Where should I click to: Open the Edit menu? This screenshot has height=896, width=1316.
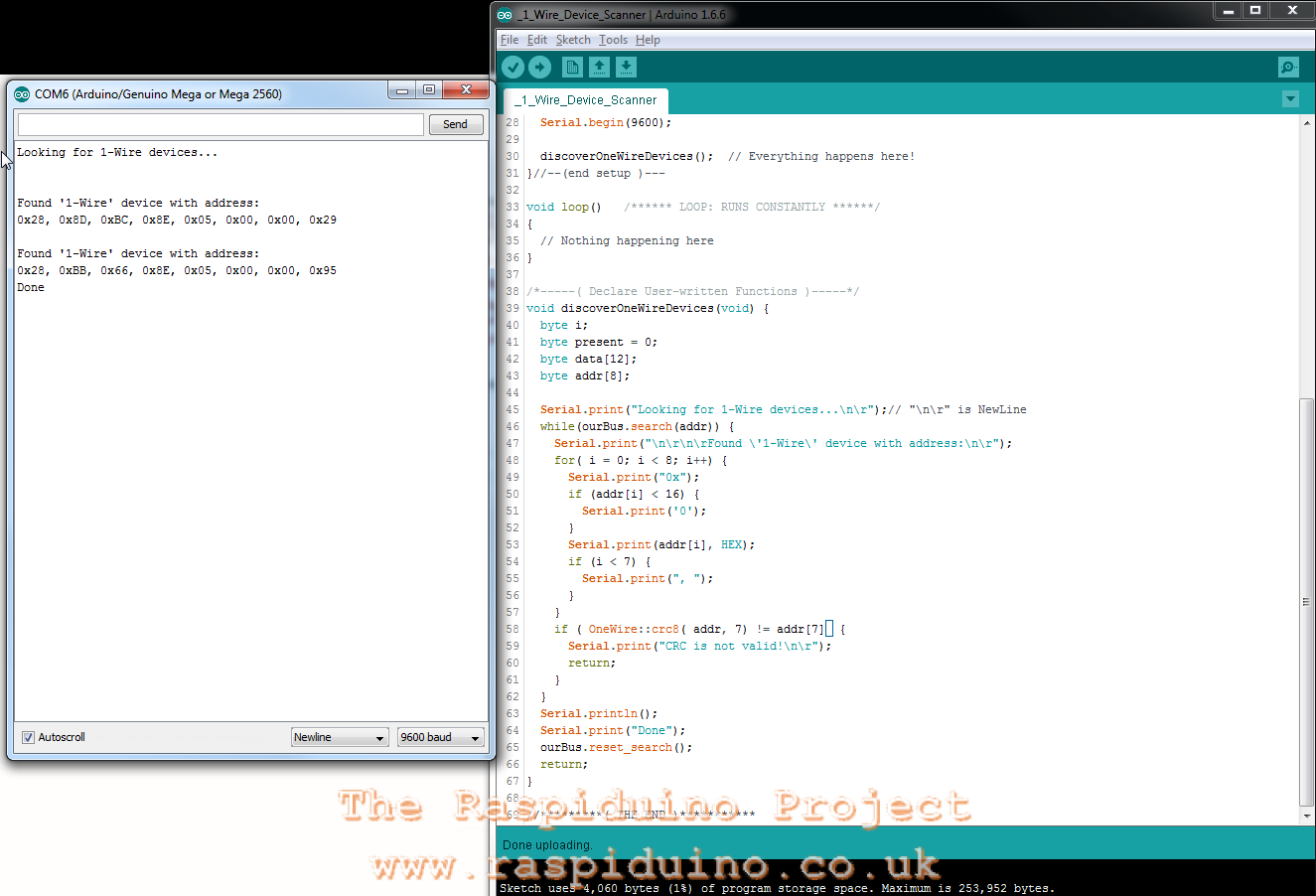tap(537, 40)
